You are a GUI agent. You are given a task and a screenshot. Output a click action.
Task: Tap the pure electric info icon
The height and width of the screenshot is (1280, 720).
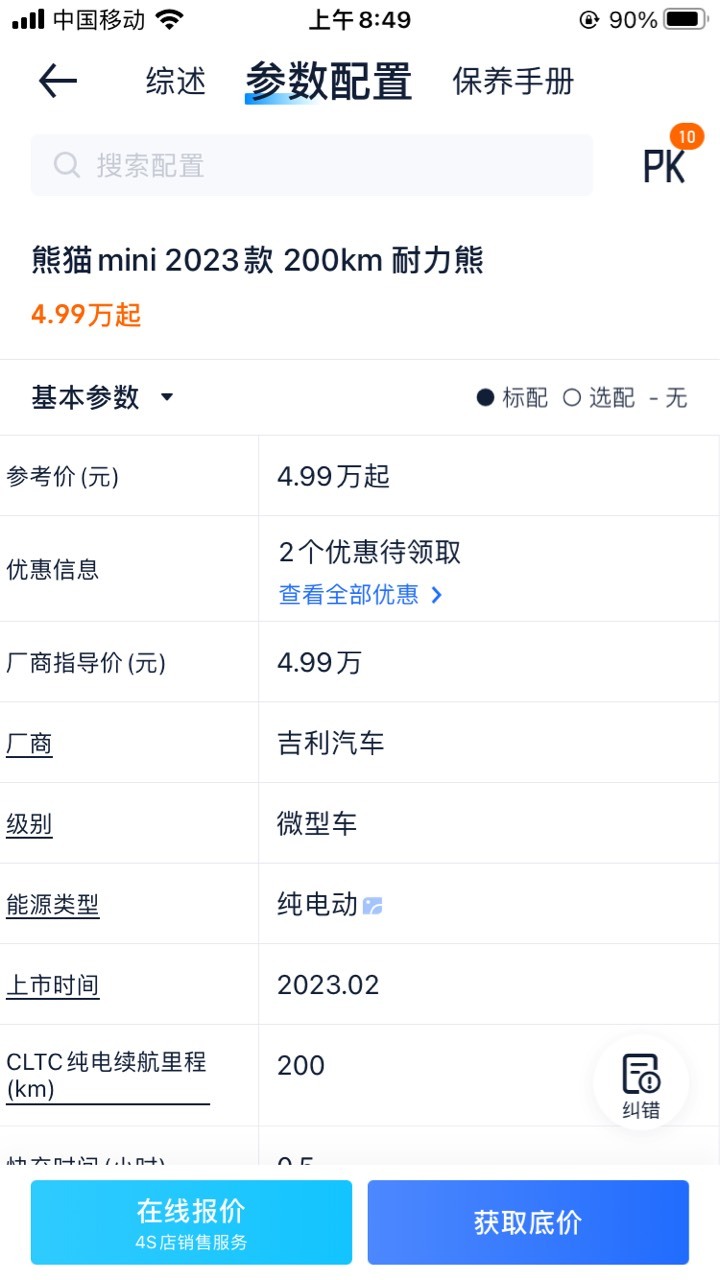[373, 906]
